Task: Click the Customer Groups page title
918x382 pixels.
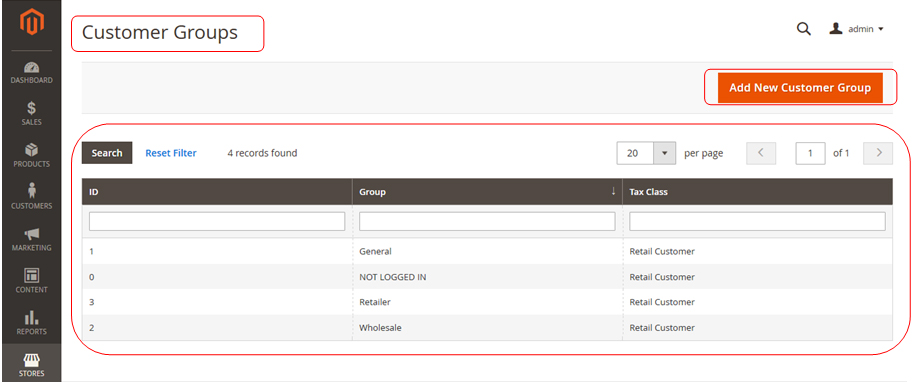Action: click(x=160, y=32)
